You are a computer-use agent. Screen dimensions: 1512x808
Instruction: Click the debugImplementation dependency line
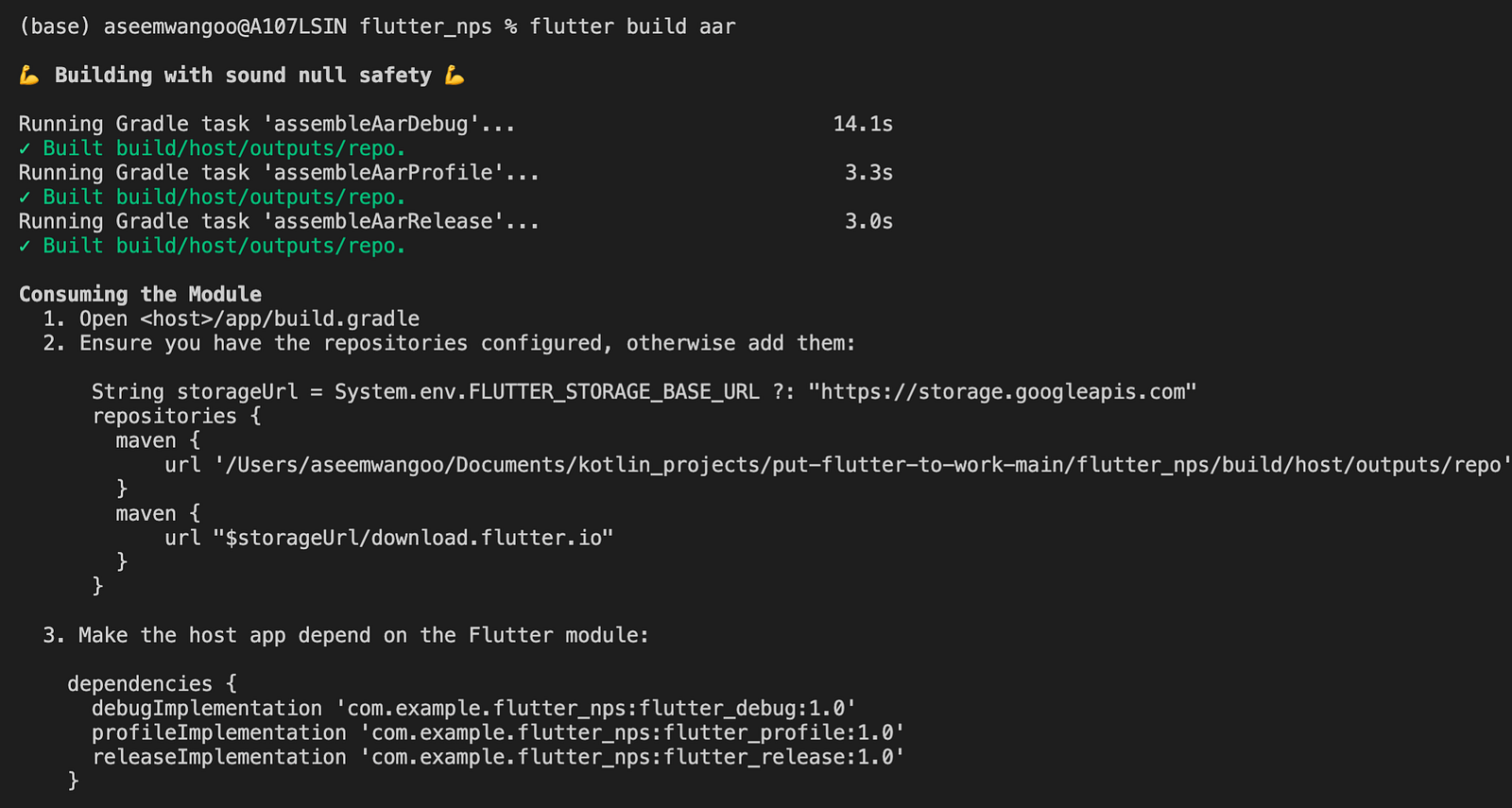click(473, 709)
